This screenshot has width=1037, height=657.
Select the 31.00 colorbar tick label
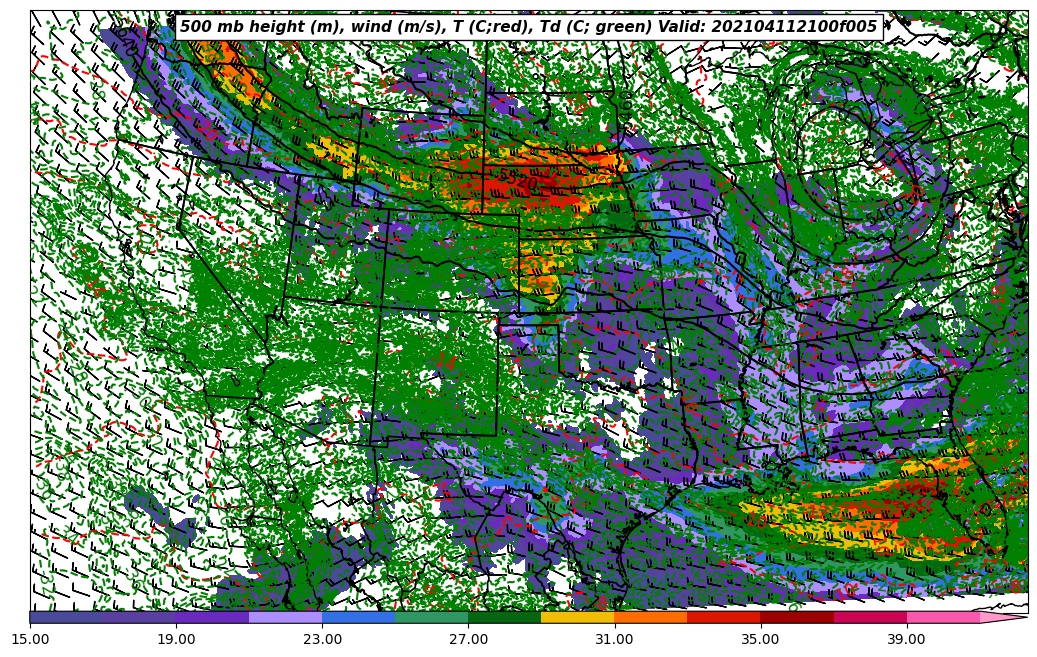coord(614,638)
